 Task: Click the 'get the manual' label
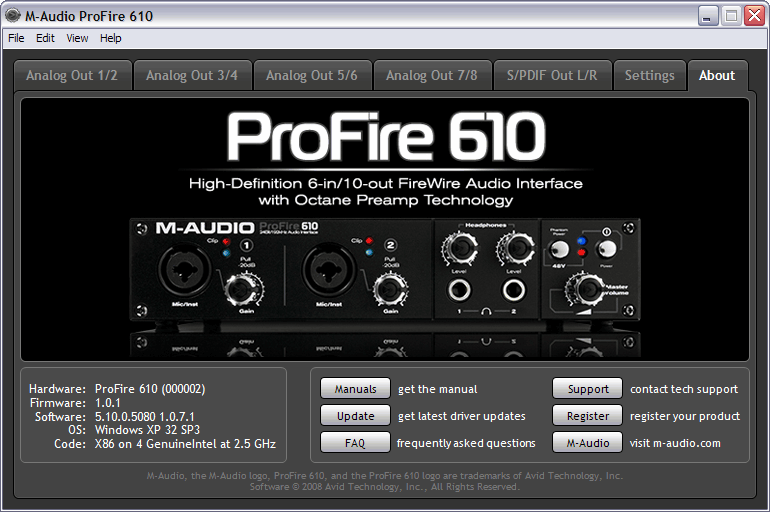pyautogui.click(x=438, y=389)
